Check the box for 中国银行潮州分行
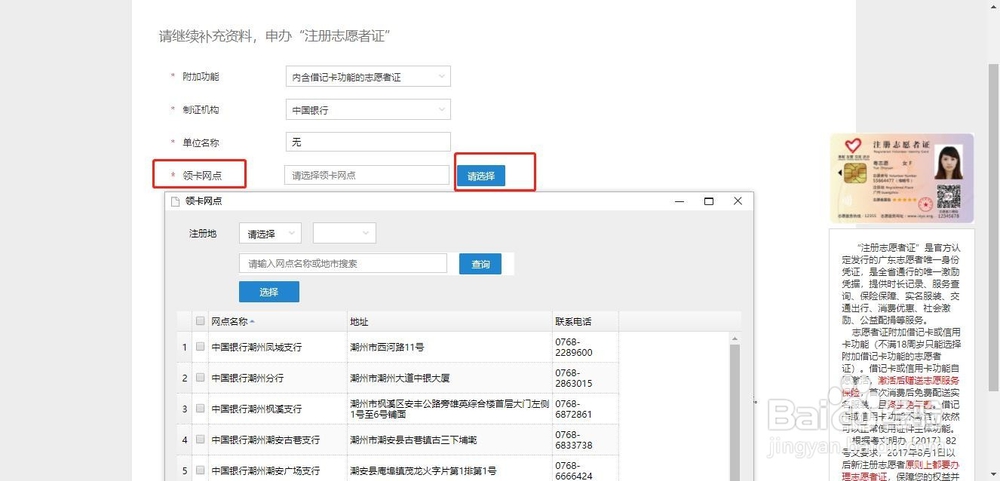Image resolution: width=1000 pixels, height=481 pixels. pyautogui.click(x=200, y=378)
